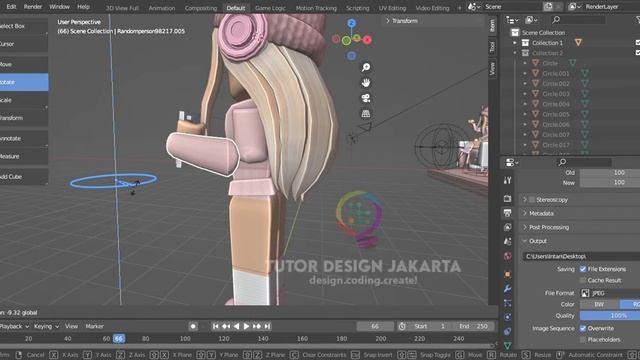Enable the Stereoscopy checkbox

(x=532, y=200)
